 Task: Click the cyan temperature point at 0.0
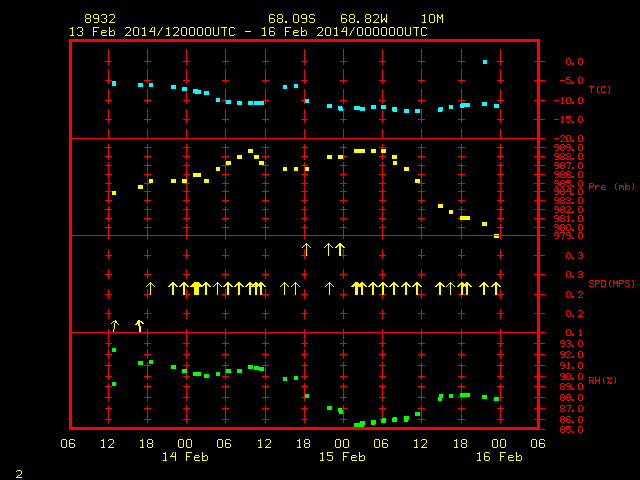485,62
